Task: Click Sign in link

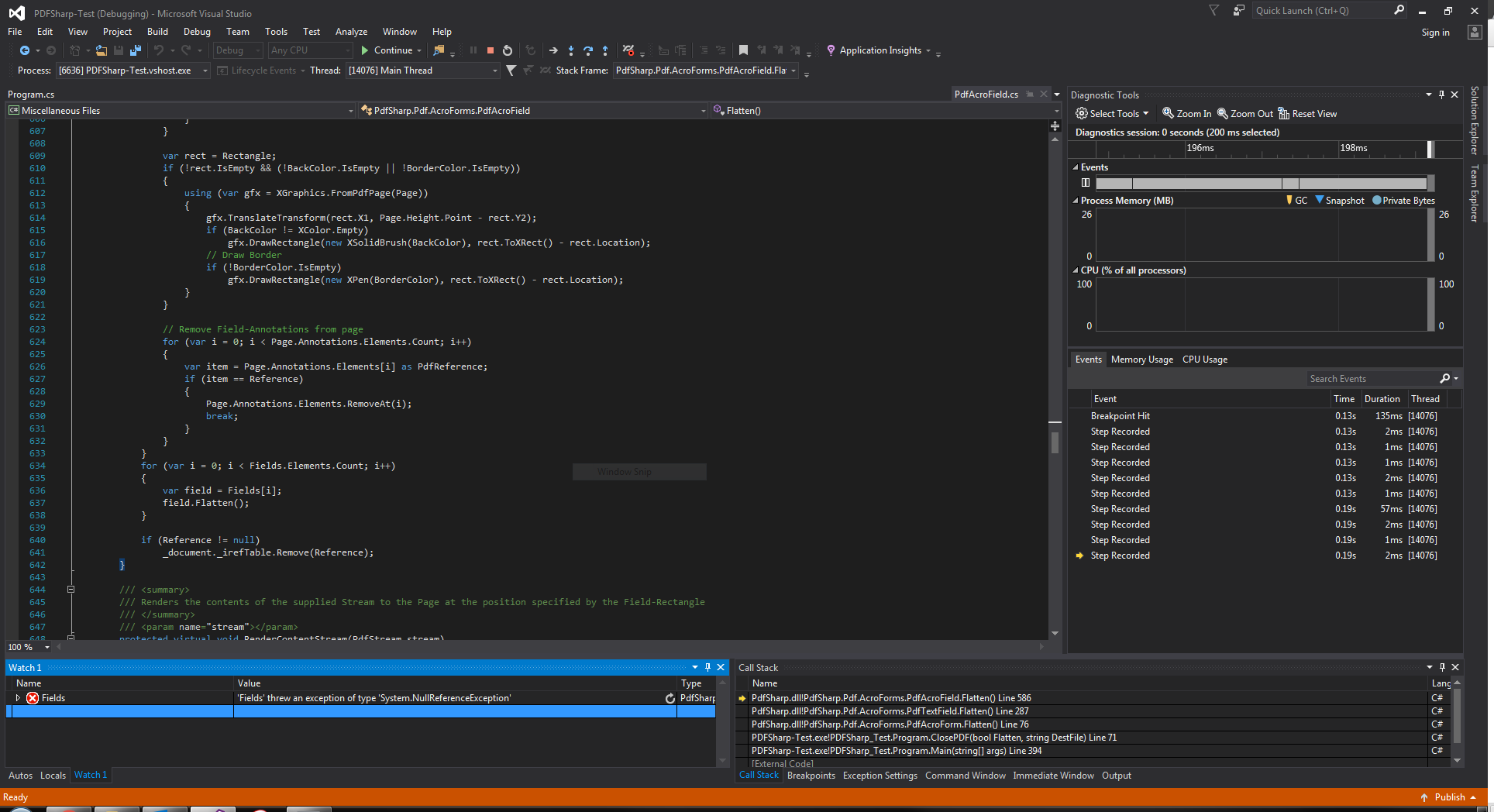Action: pos(1435,33)
